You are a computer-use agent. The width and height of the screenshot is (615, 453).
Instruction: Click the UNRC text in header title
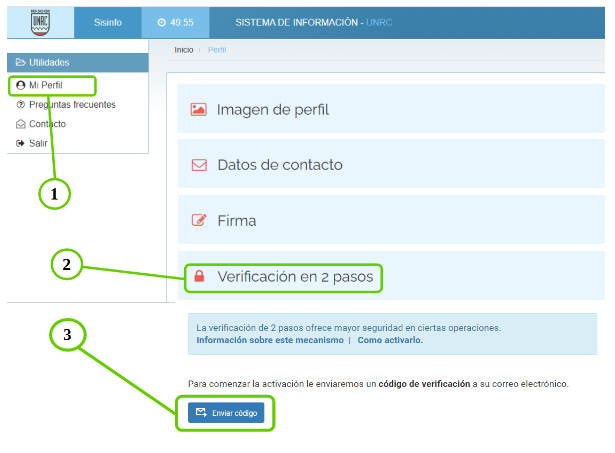[x=379, y=23]
